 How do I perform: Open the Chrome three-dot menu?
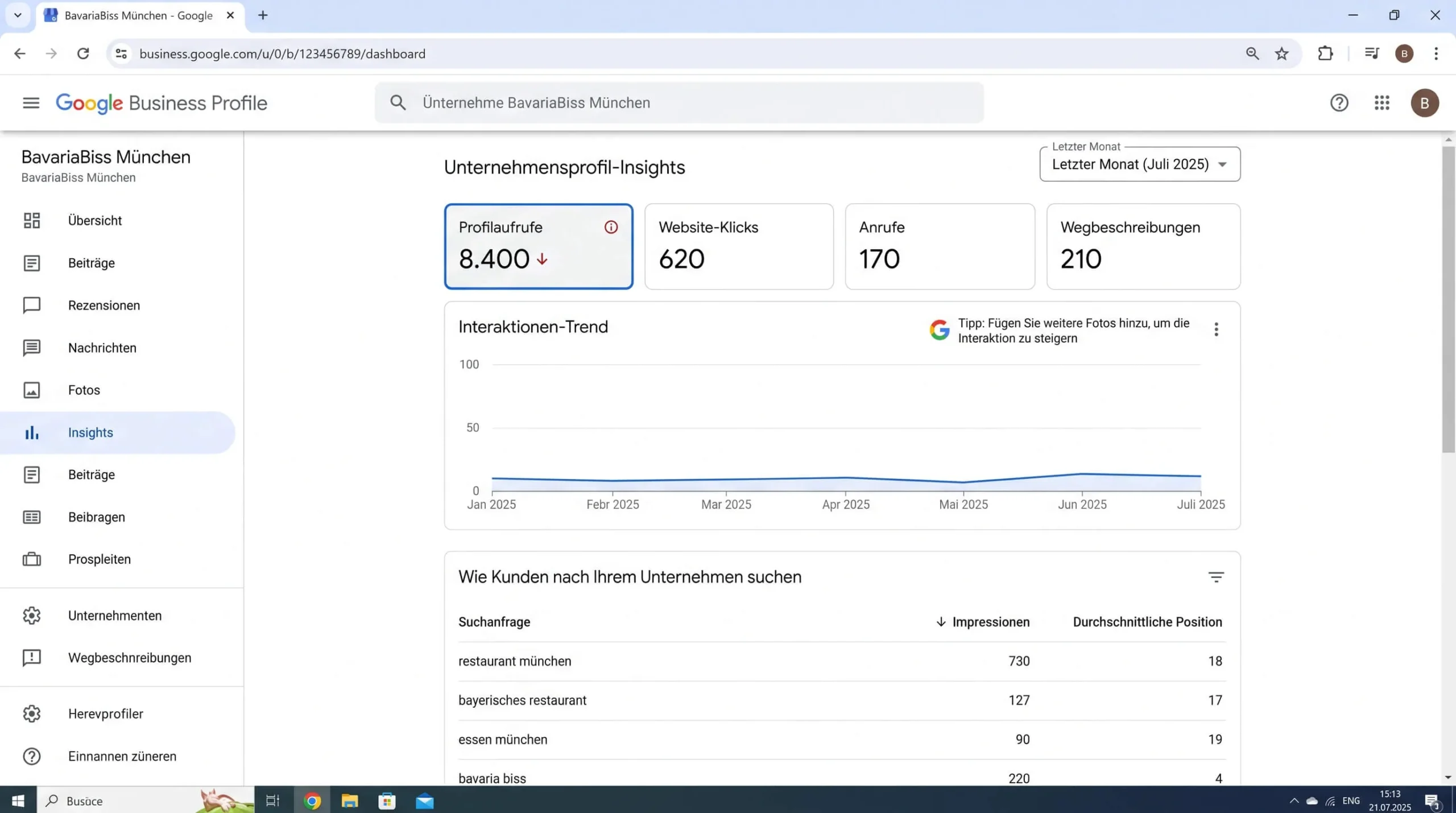tap(1436, 53)
